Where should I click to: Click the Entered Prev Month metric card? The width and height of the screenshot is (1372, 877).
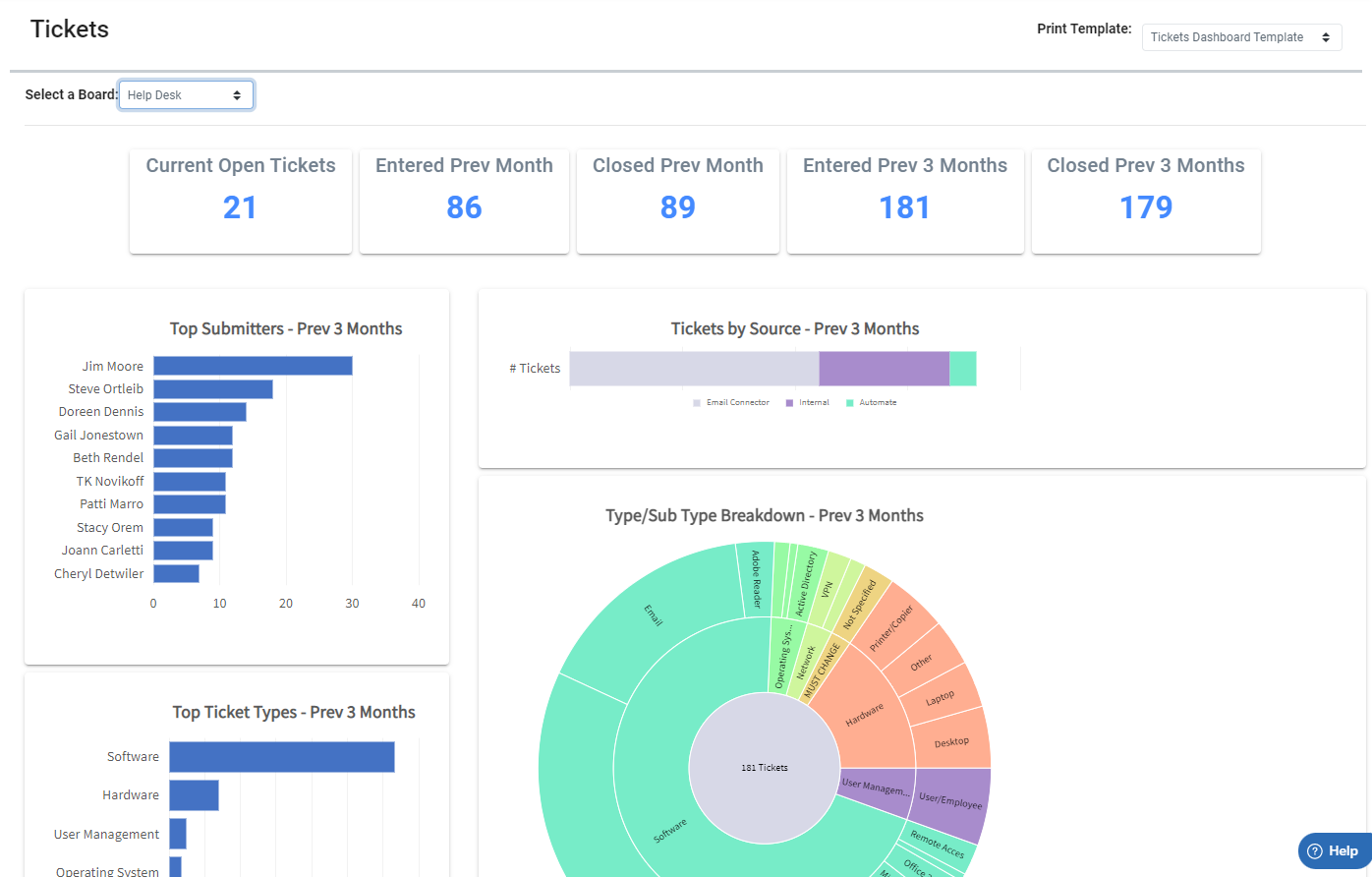click(x=463, y=202)
